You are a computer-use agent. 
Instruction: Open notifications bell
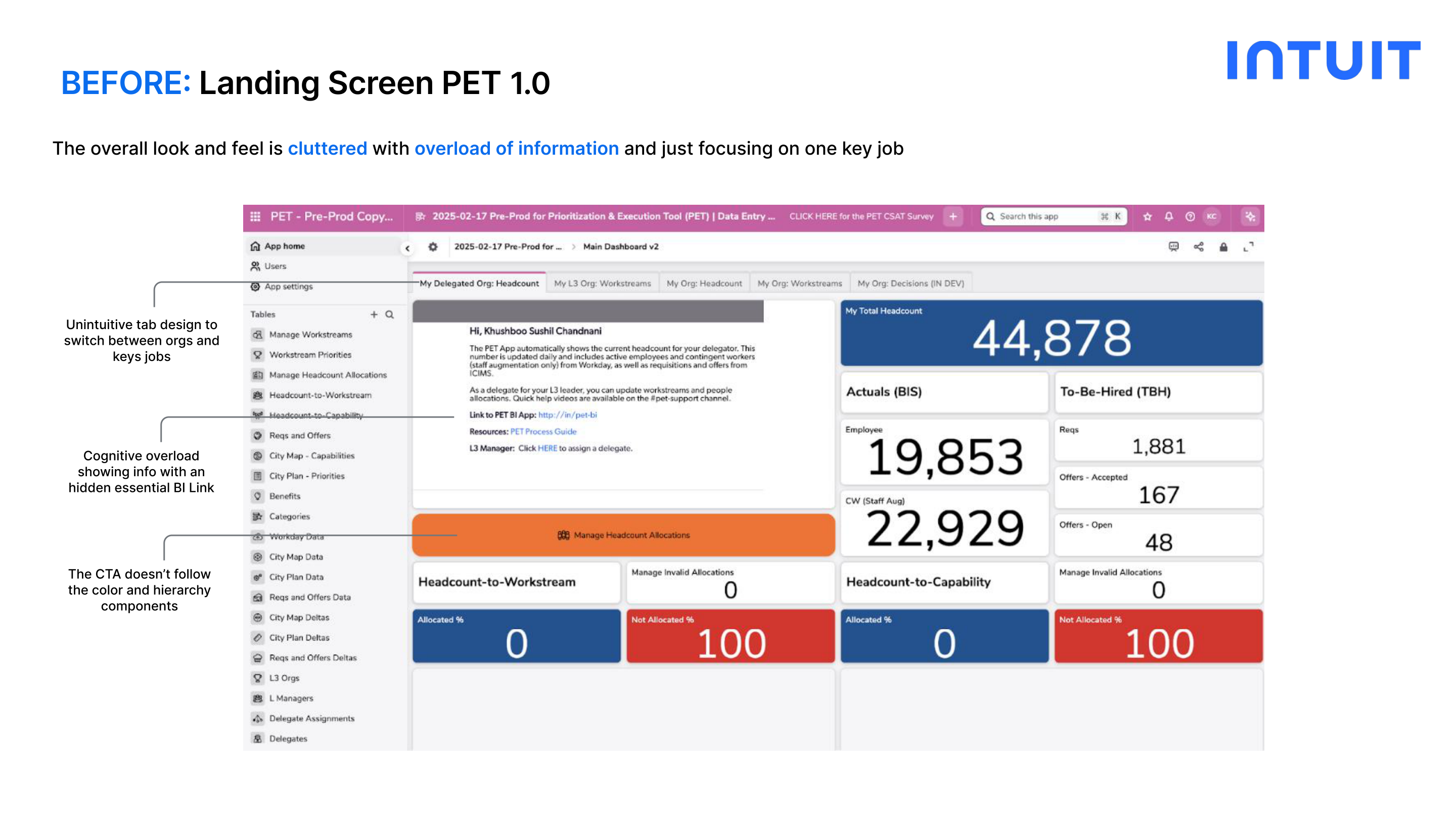[1169, 216]
